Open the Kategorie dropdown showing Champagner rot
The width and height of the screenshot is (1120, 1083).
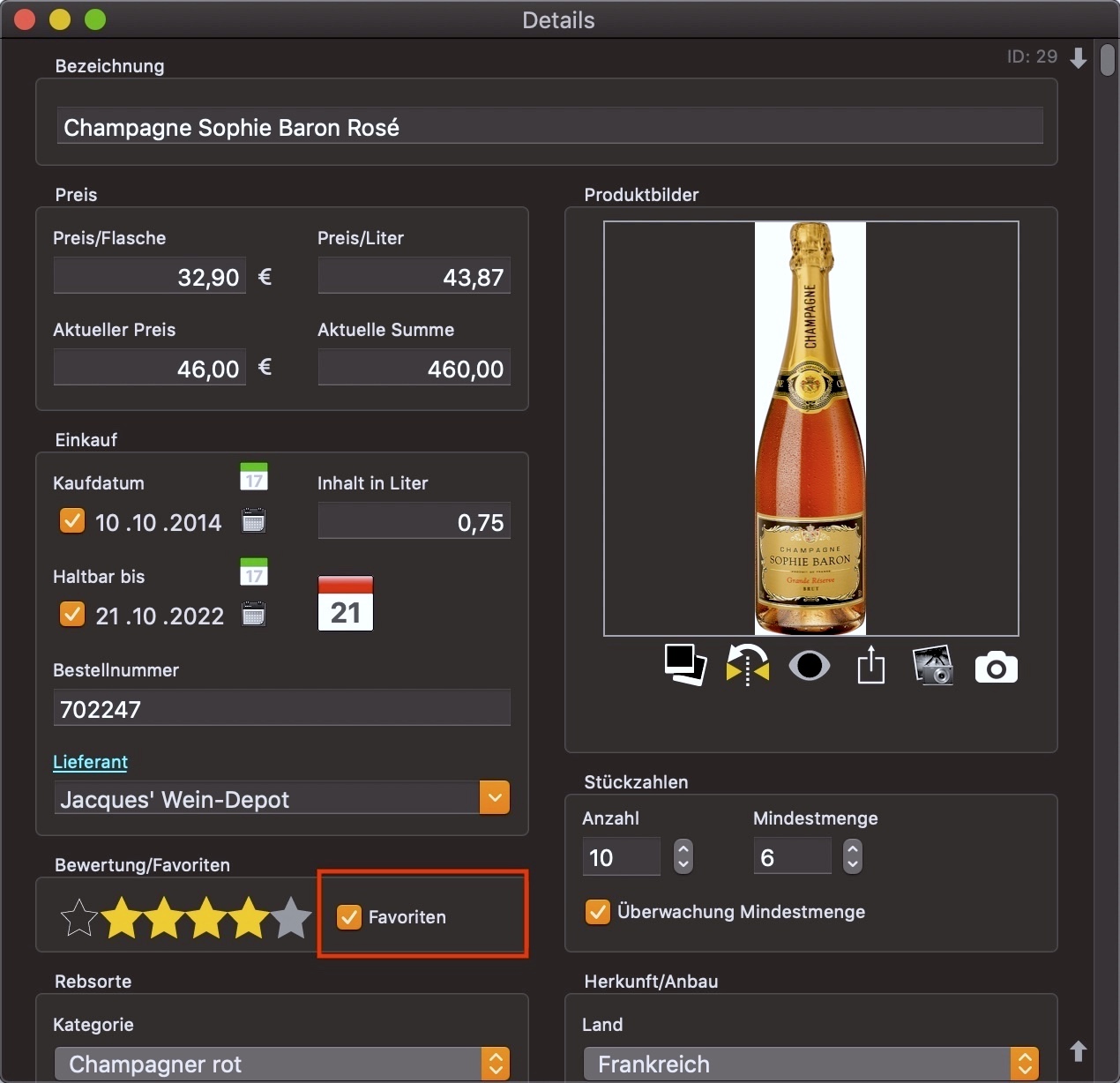pos(281,1064)
